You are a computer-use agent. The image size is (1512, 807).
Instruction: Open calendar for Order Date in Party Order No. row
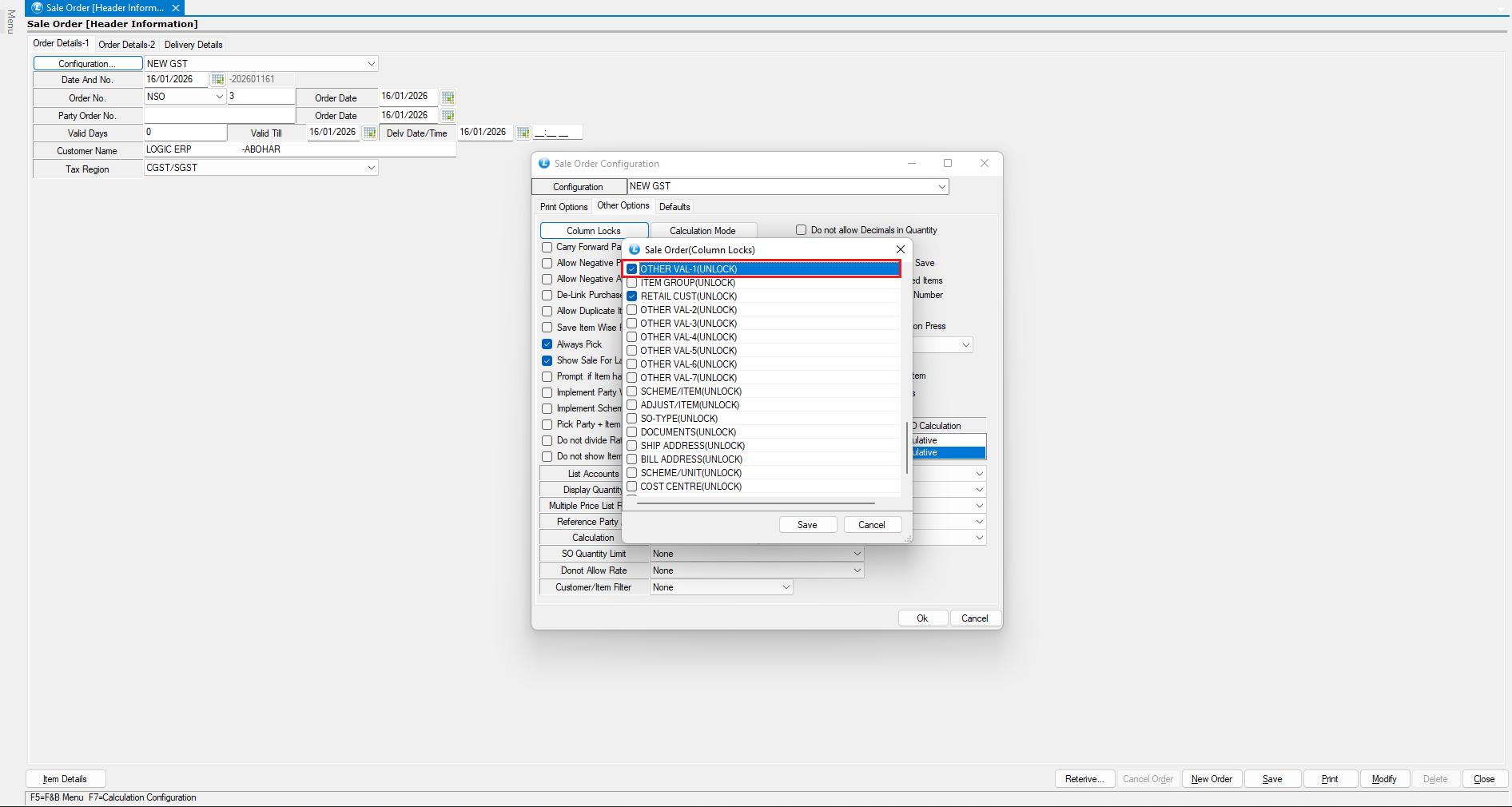[448, 116]
